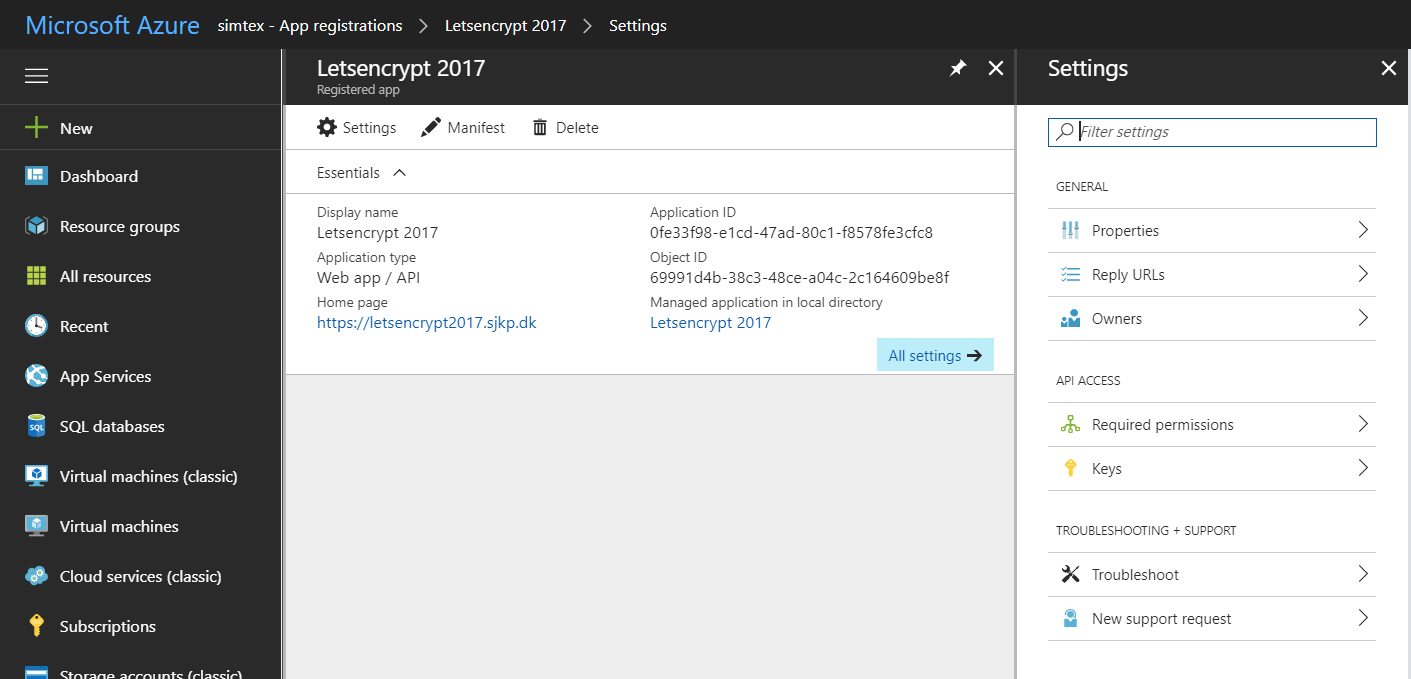Expand the Reply URLs row chevron
Screen dimensions: 1411x679
coord(1362,274)
